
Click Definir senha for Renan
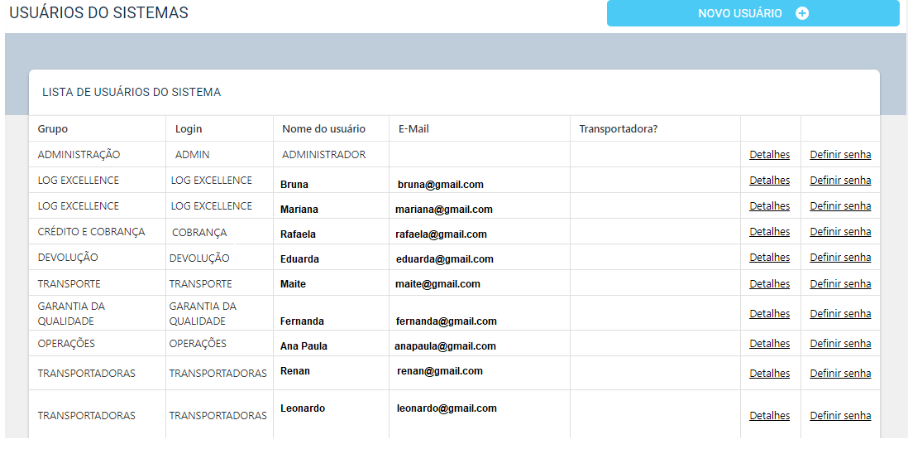tap(840, 373)
